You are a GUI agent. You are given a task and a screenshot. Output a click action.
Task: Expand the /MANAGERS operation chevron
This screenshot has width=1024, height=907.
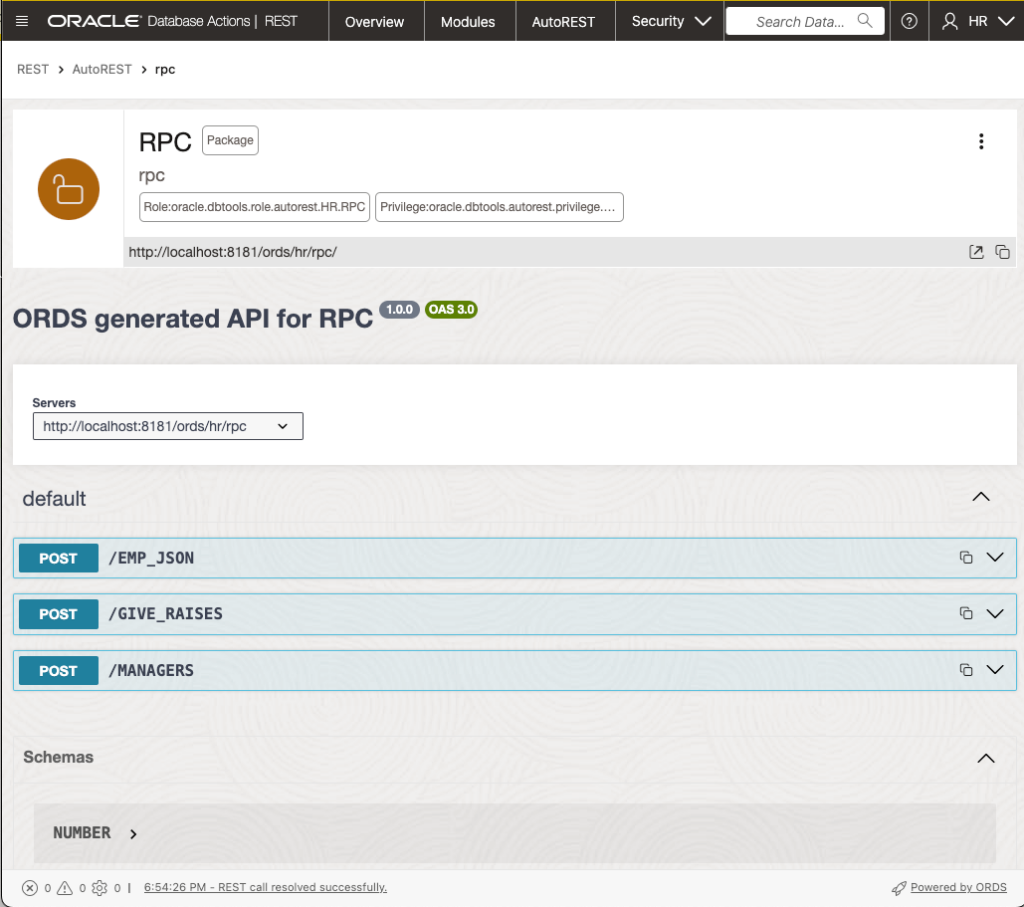point(995,670)
